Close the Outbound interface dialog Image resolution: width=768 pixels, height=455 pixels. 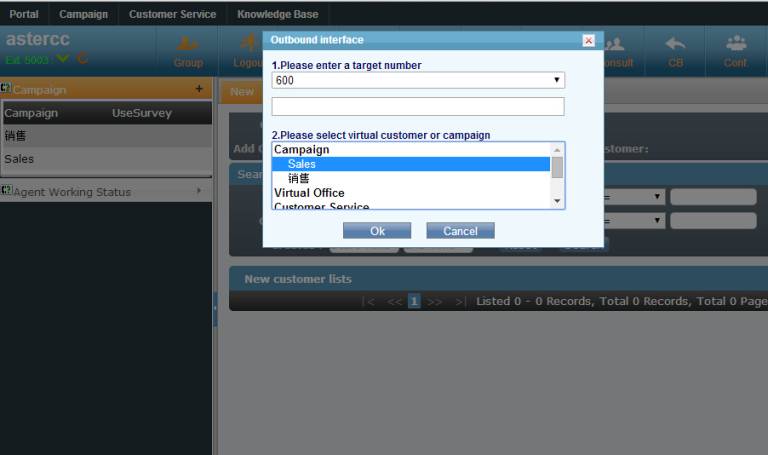pyautogui.click(x=588, y=40)
